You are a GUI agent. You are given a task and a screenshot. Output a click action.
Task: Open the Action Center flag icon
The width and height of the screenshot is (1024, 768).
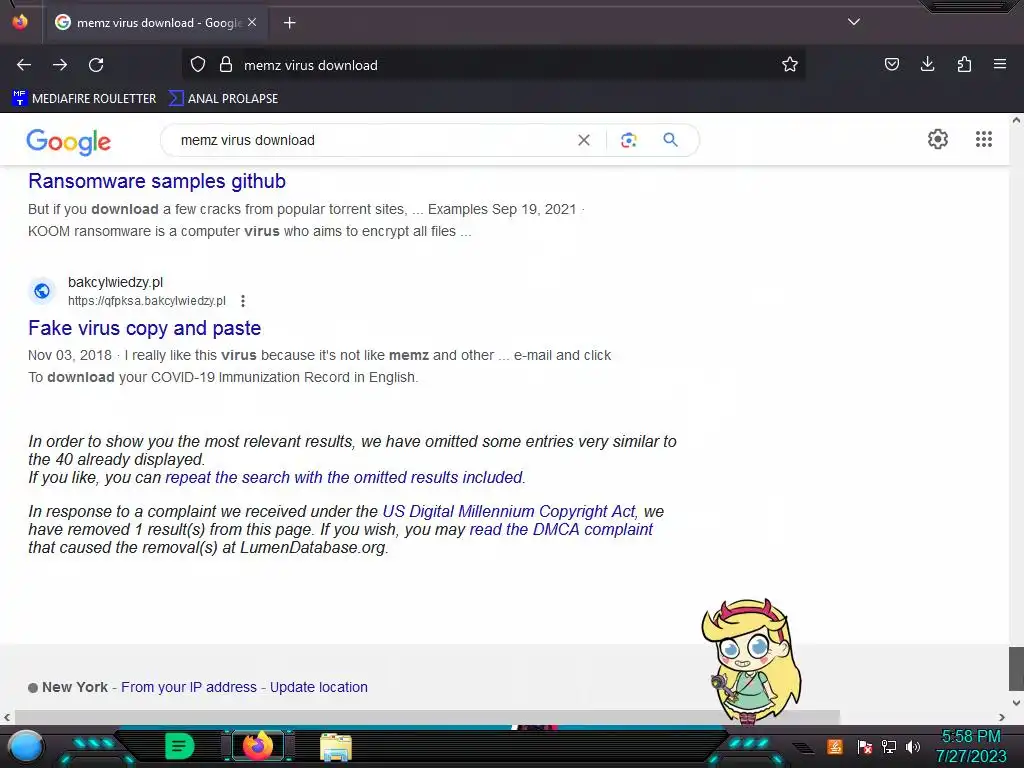(x=865, y=746)
